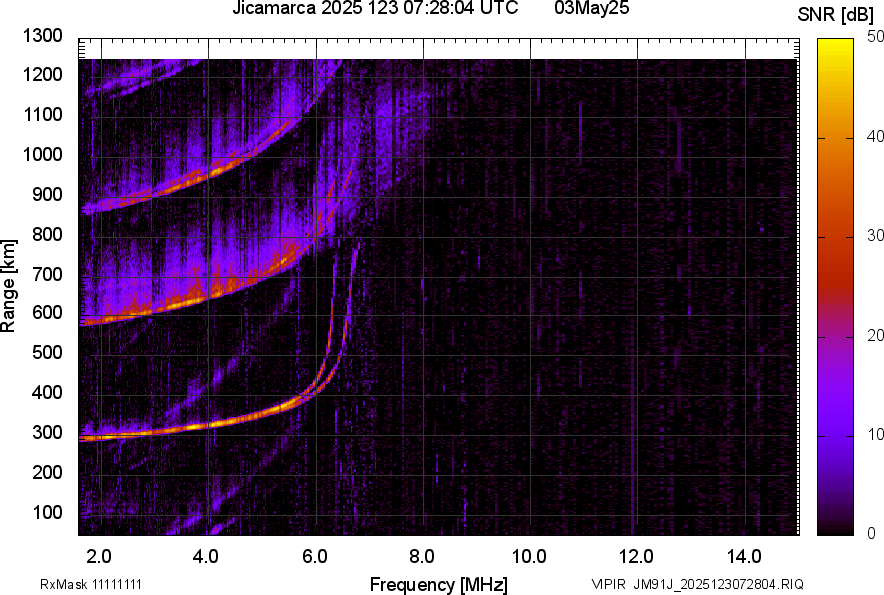Click the 'SNR [dB]' colorbar label
The width and height of the screenshot is (884, 595).
(835, 15)
